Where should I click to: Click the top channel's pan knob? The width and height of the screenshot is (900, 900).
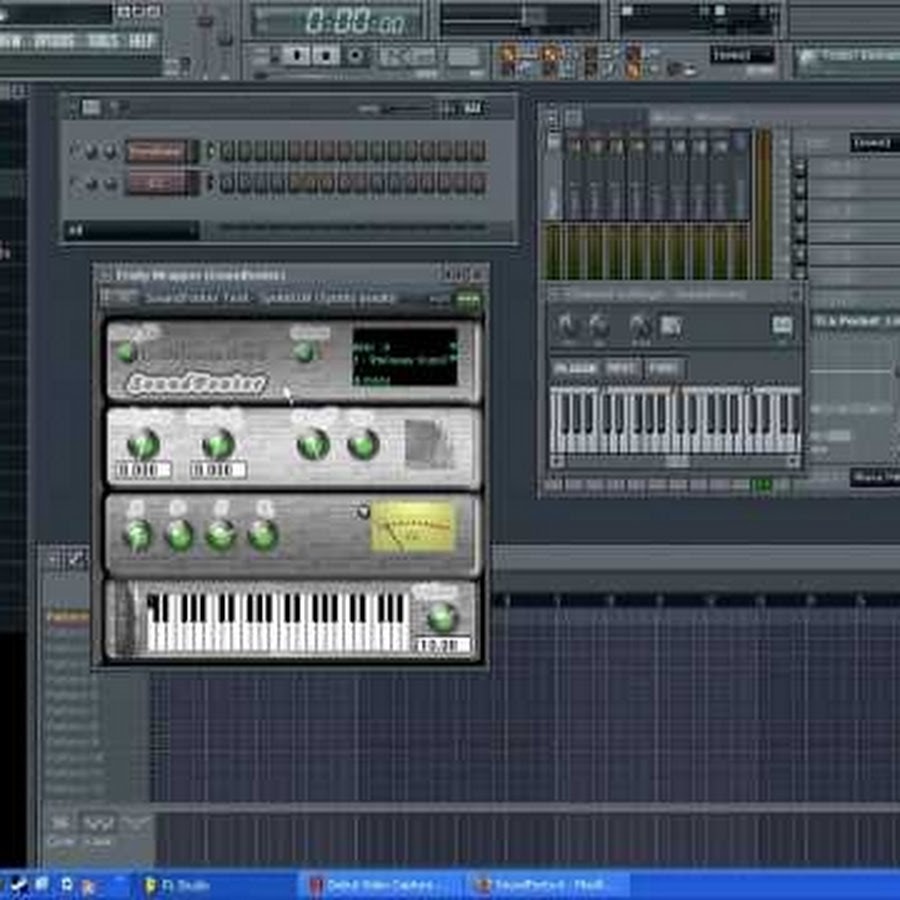(91, 152)
